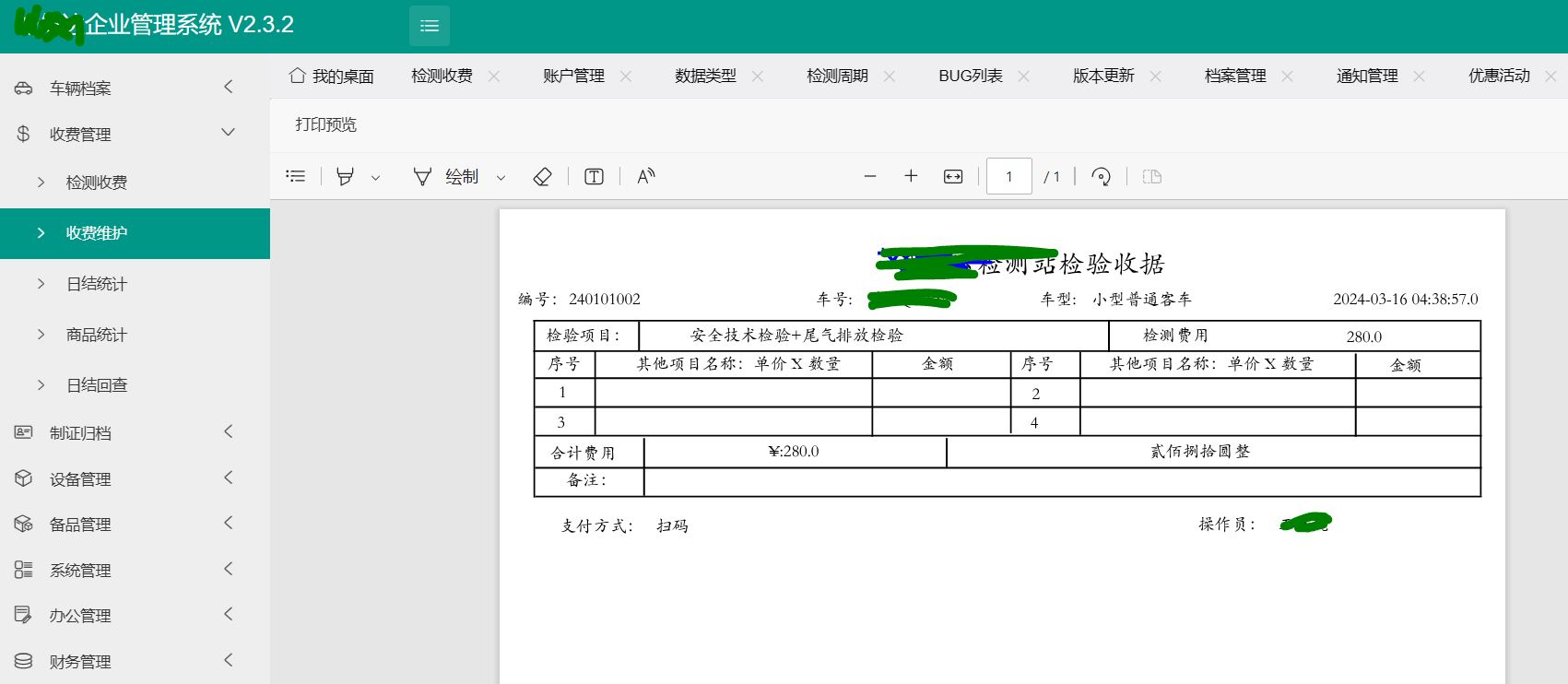Toggle the sidebar hamburger menu button
Viewport: 1568px width, 684px height.
pos(430,26)
